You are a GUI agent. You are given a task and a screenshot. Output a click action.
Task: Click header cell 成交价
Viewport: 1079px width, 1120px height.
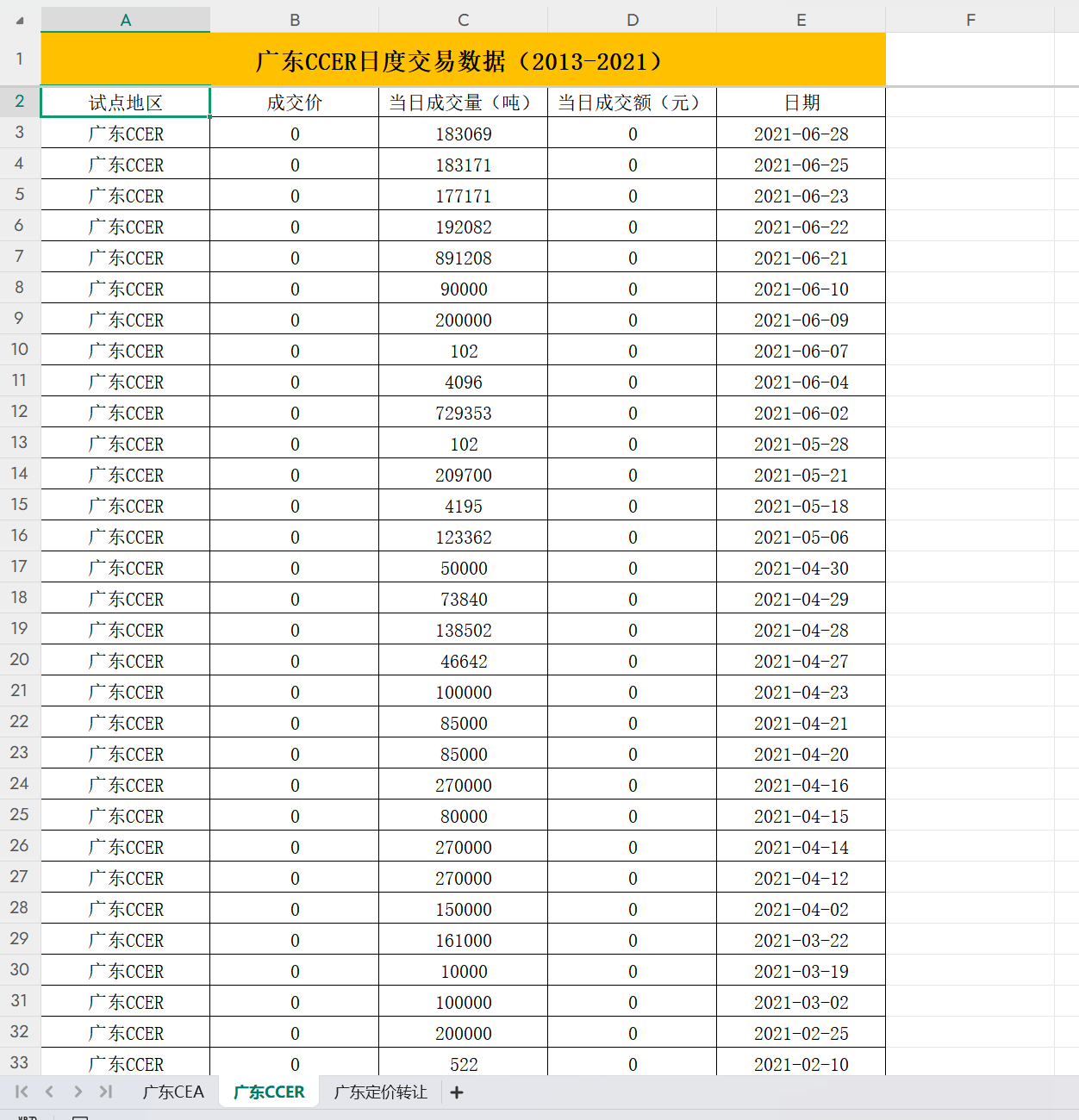click(x=295, y=103)
